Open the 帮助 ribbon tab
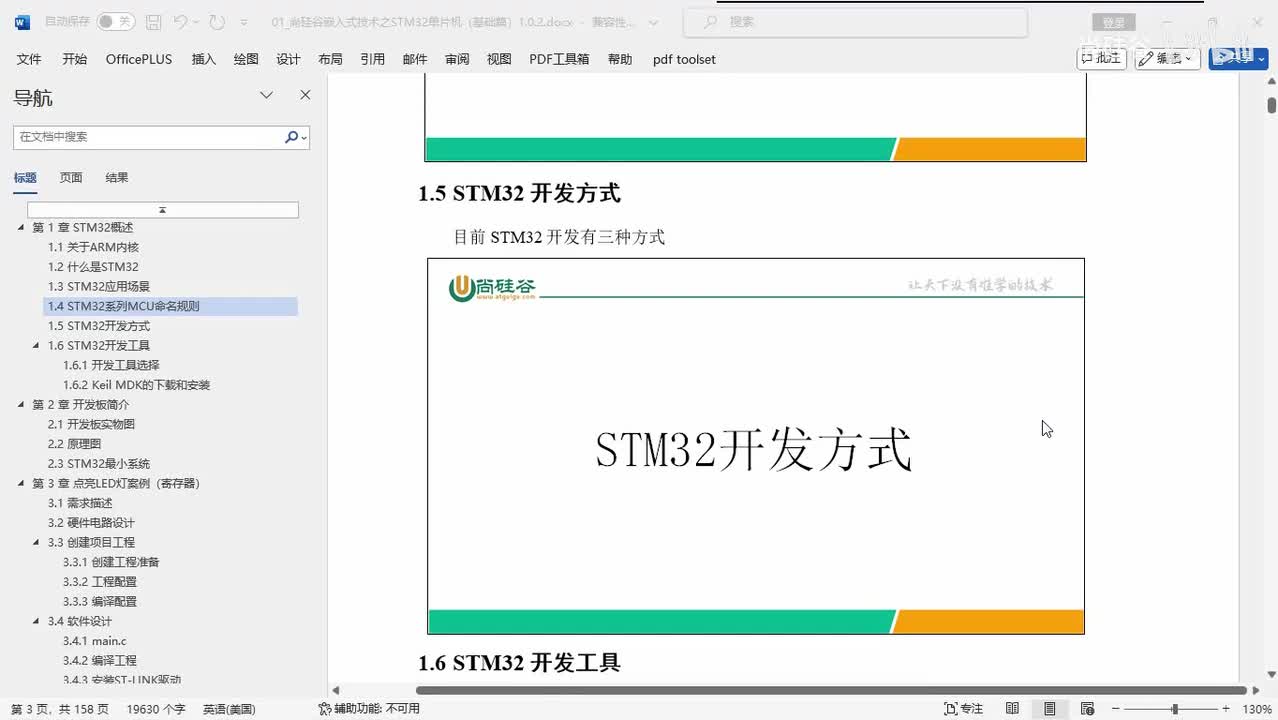The width and height of the screenshot is (1278, 720). pyautogui.click(x=620, y=59)
